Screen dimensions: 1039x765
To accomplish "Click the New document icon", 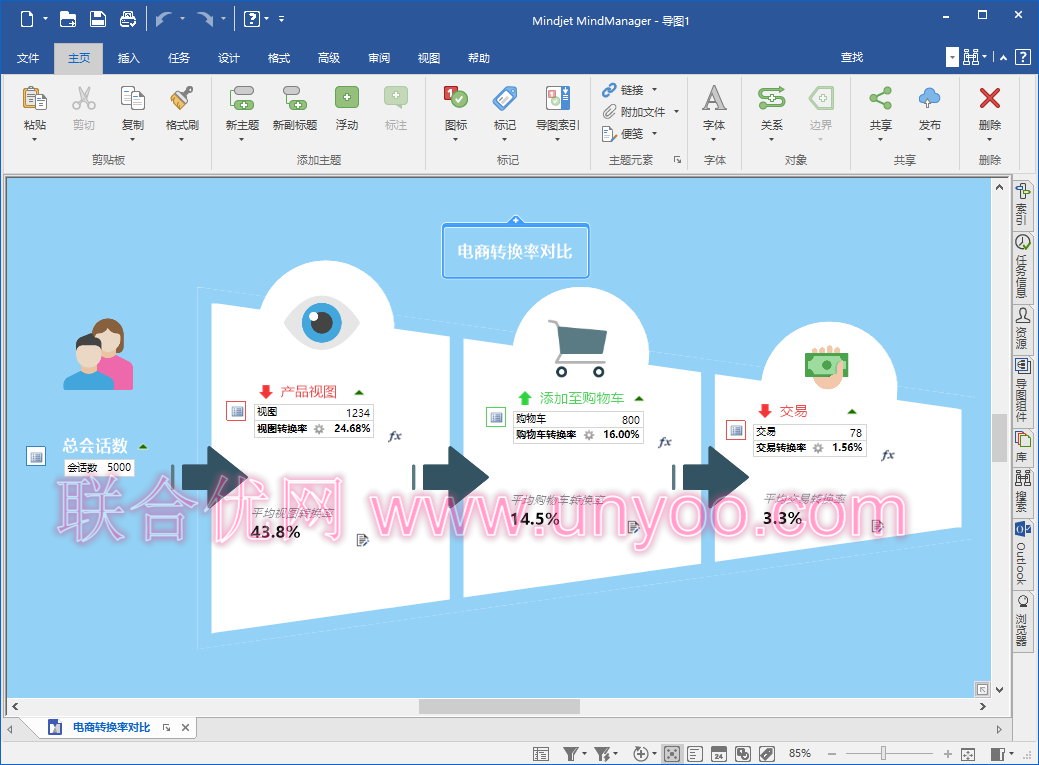I will pyautogui.click(x=27, y=19).
